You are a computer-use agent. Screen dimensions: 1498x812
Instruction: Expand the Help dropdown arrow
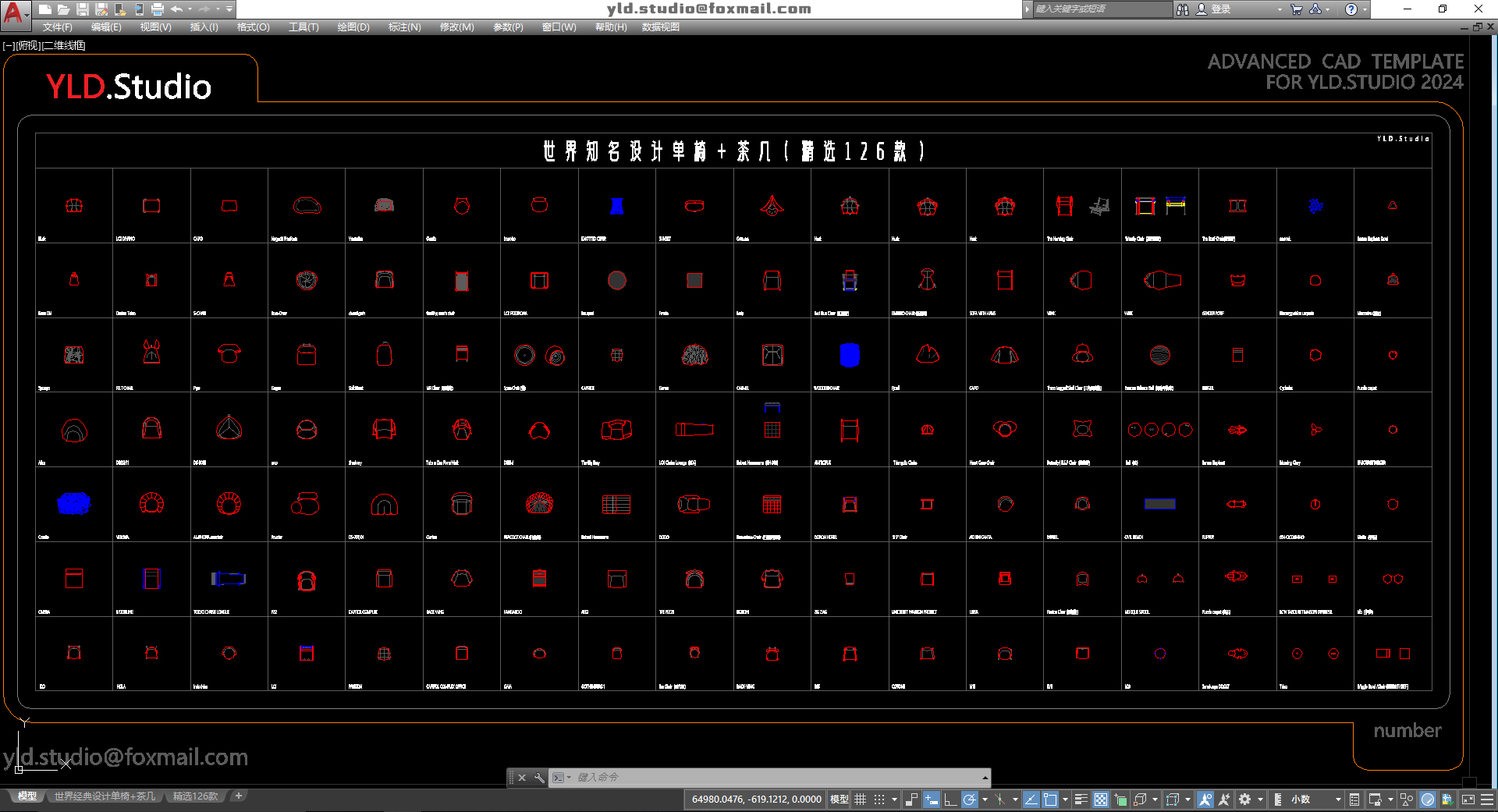1364,9
